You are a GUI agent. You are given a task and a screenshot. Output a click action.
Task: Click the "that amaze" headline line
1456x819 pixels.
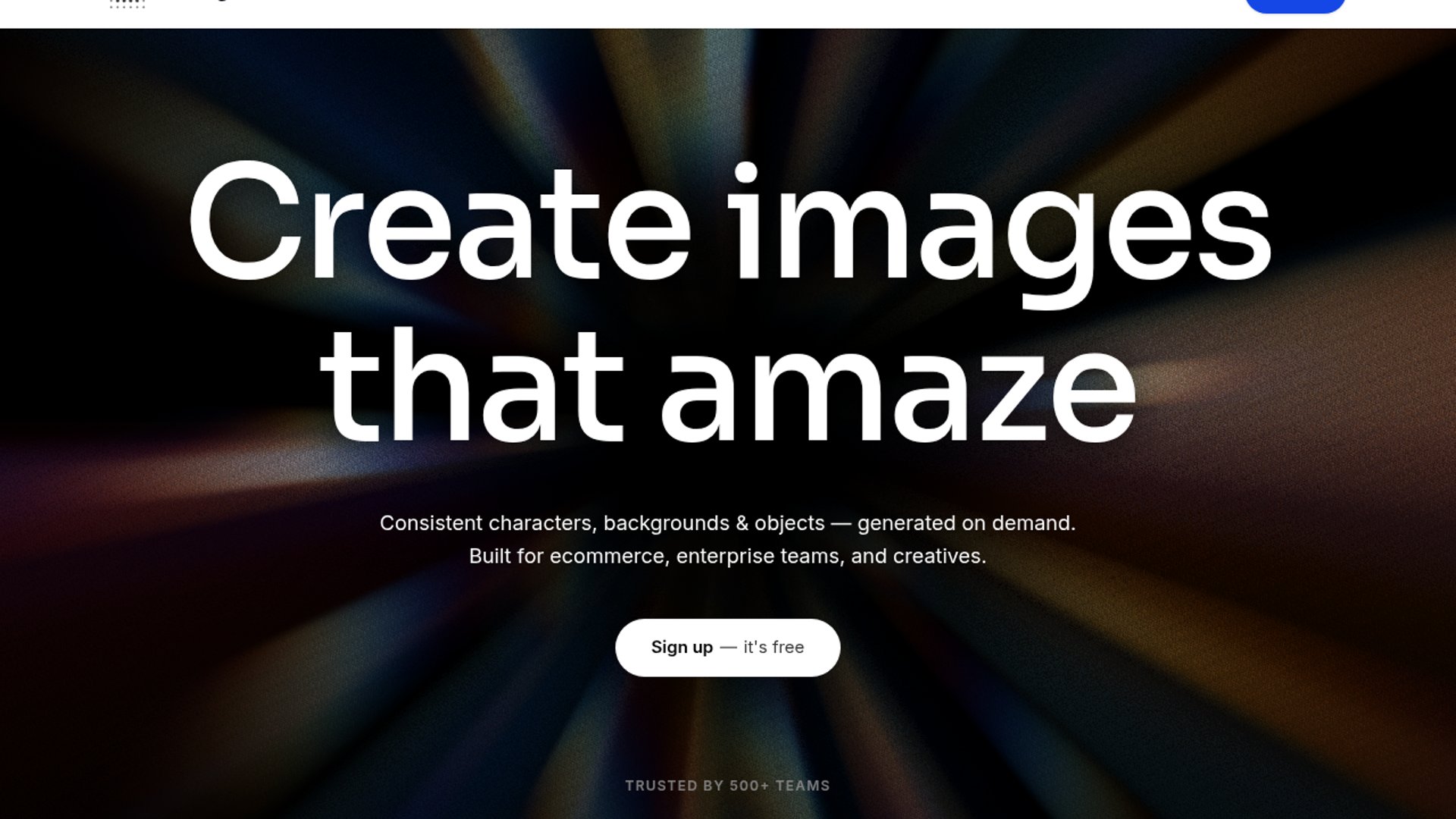[728, 387]
